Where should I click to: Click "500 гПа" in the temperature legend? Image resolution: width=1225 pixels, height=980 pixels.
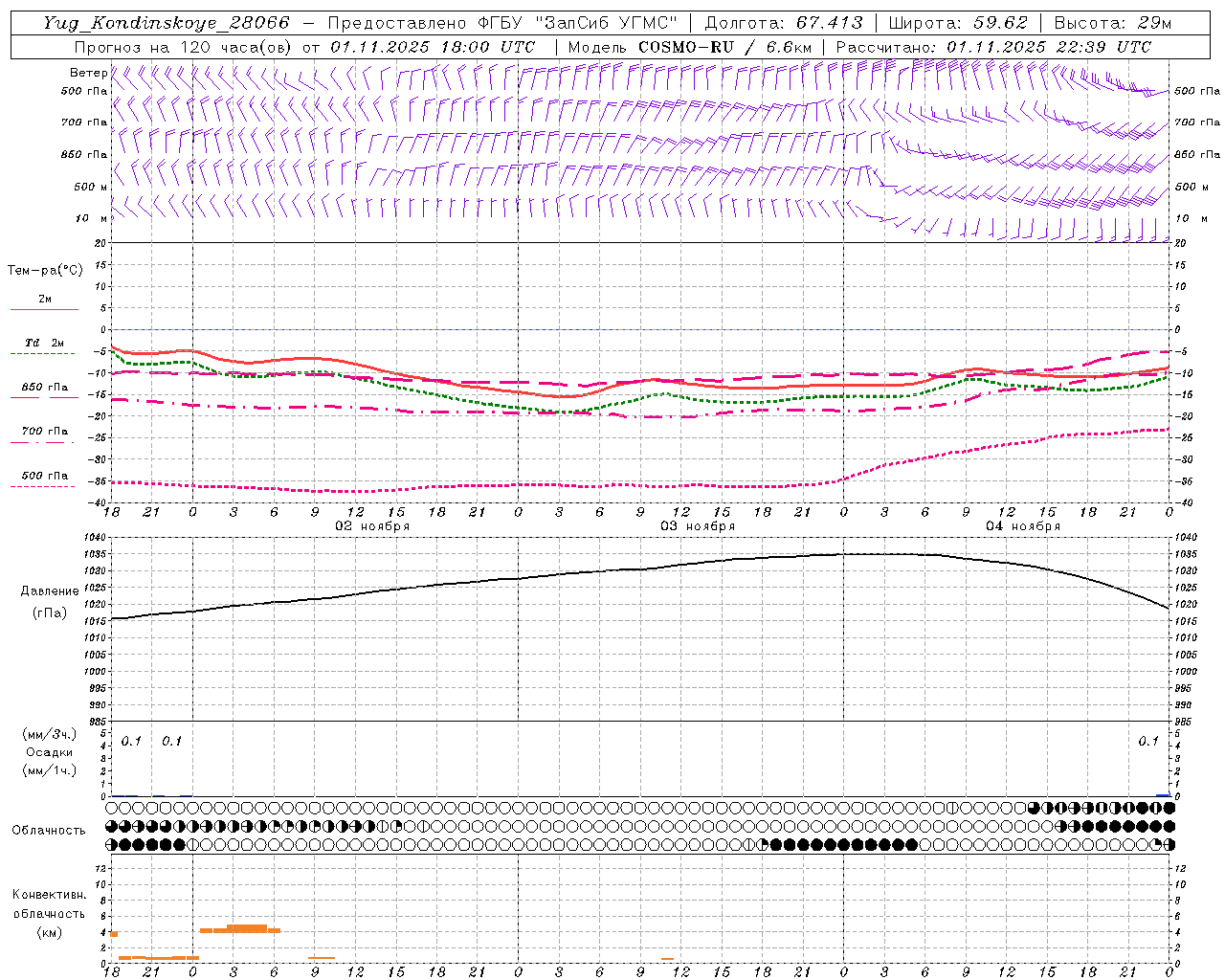[x=45, y=476]
